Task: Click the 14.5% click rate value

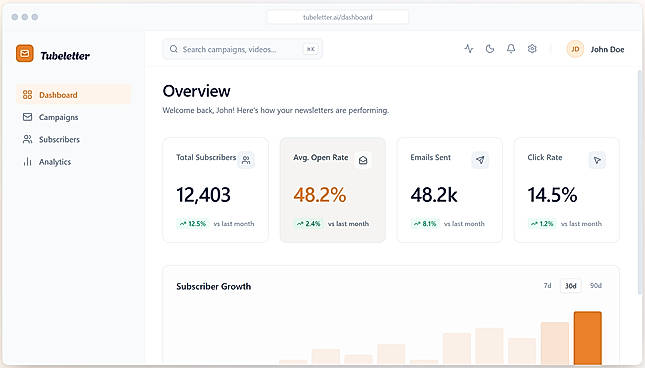Action: point(552,195)
